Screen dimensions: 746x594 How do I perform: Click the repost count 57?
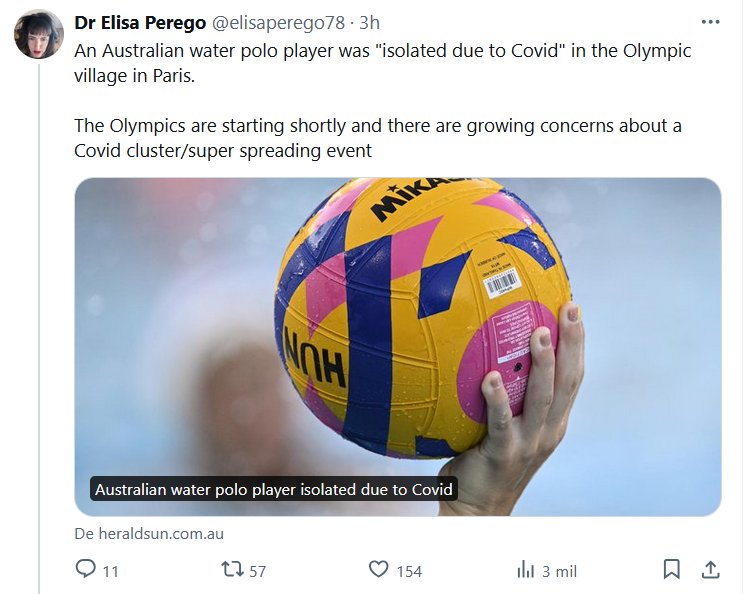tap(258, 571)
